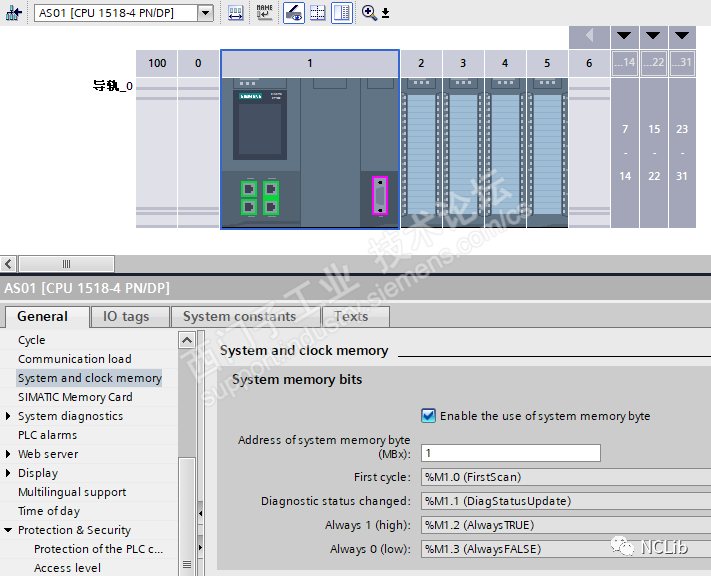The width and height of the screenshot is (711, 576).
Task: Select SIMATIC Memory Card item
Action: pyautogui.click(x=75, y=397)
